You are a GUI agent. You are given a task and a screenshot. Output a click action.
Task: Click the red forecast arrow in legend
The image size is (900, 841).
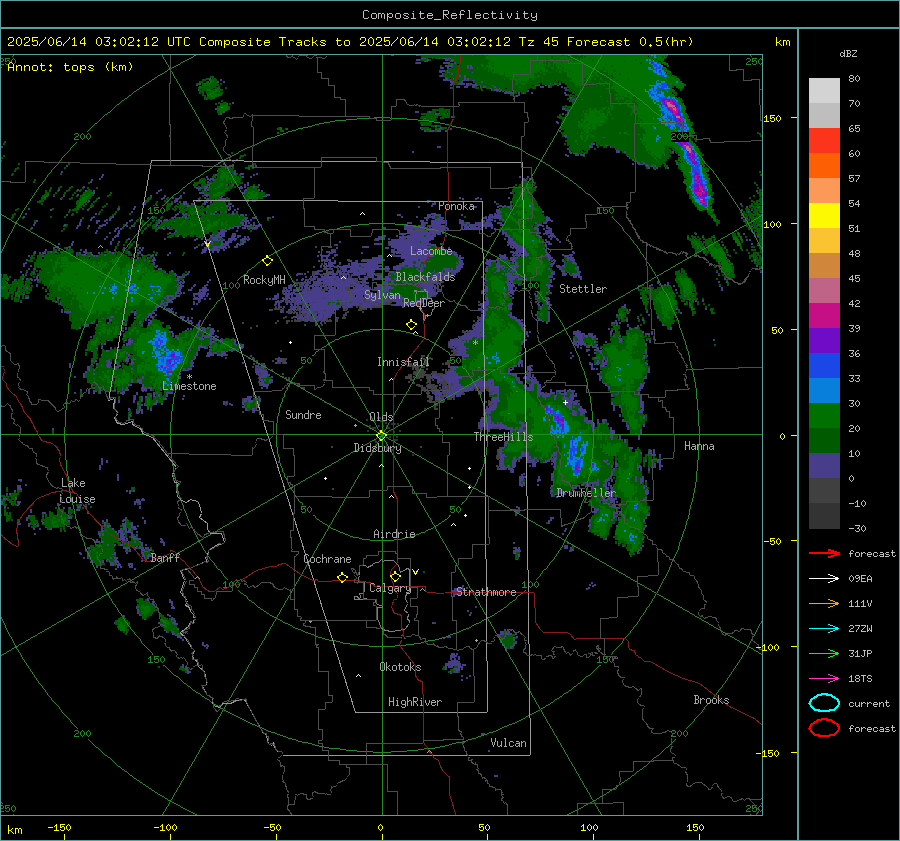tap(824, 553)
